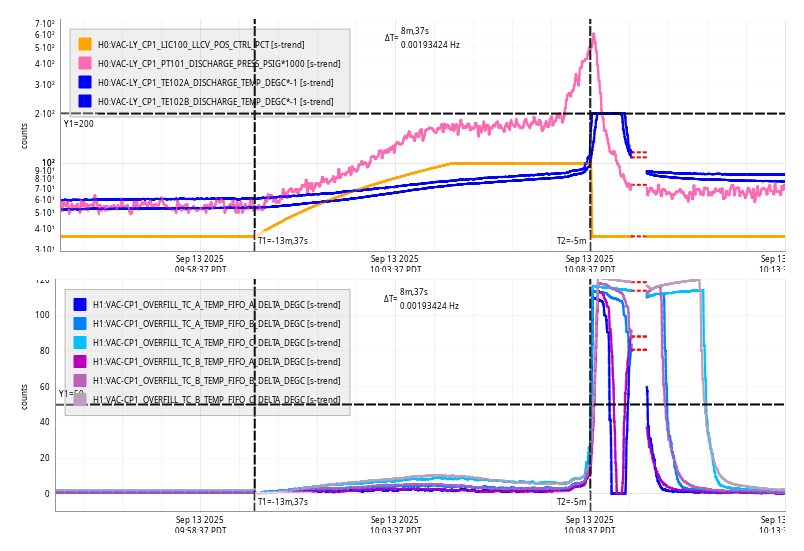Viewport: 804px width, 551px height.
Task: Click the T2=-5m cursor label in top plot
Action: (x=573, y=240)
